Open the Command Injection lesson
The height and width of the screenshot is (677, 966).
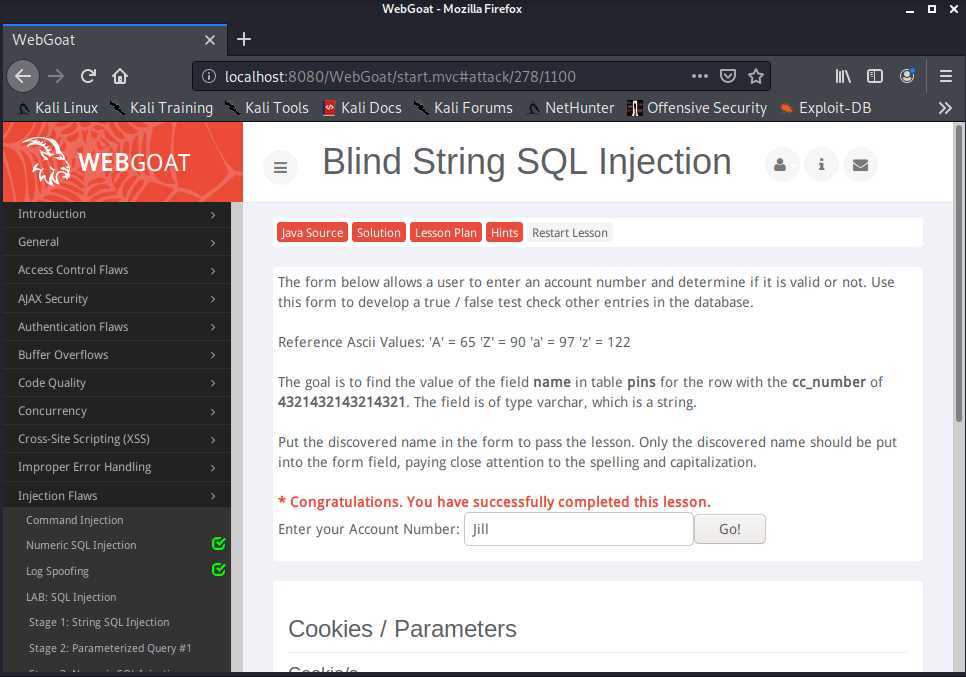click(75, 520)
